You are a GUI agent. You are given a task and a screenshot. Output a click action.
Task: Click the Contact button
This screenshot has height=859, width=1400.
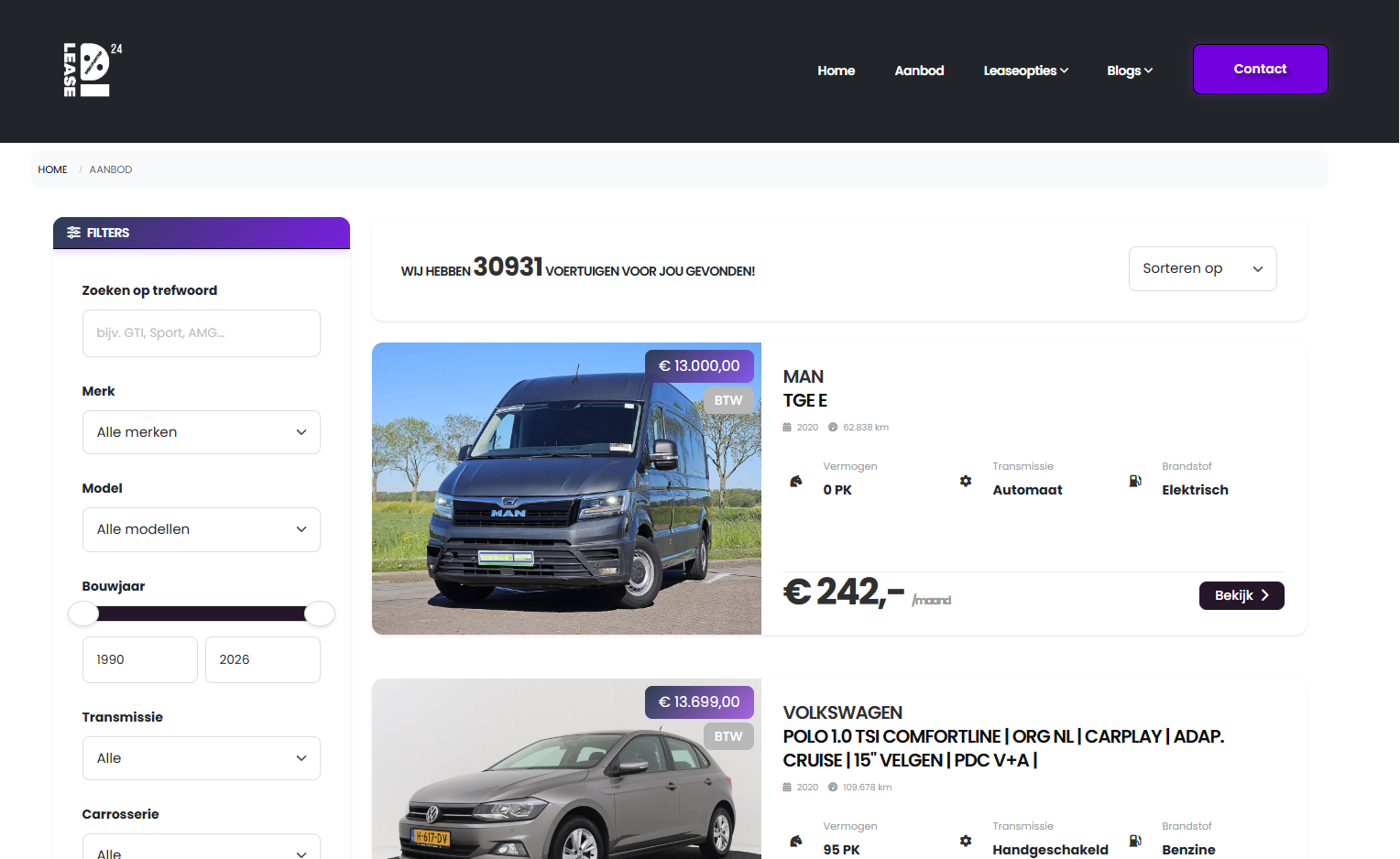[x=1261, y=69]
